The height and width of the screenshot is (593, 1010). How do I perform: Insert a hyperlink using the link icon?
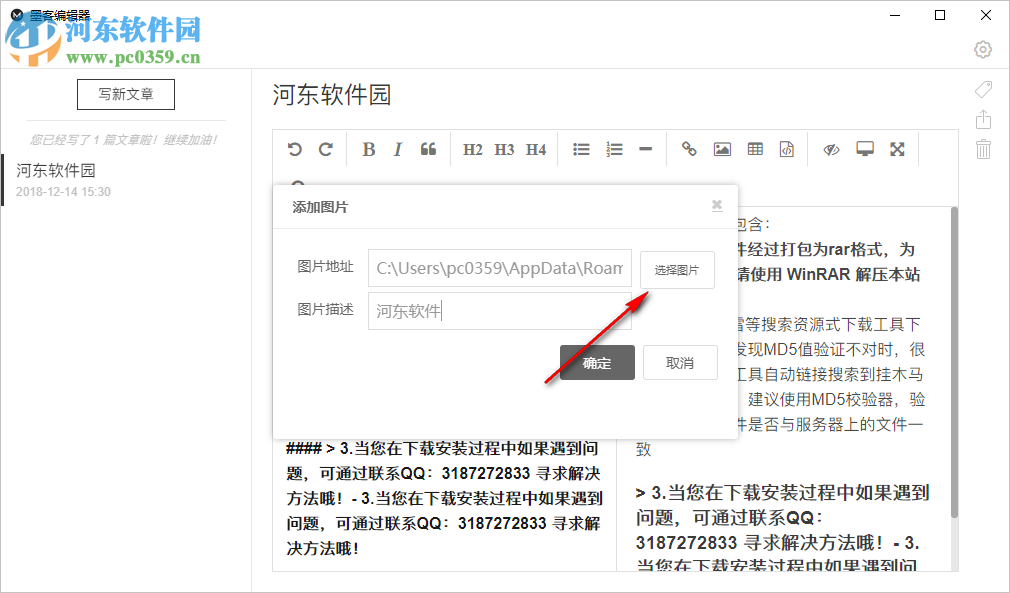coord(688,148)
